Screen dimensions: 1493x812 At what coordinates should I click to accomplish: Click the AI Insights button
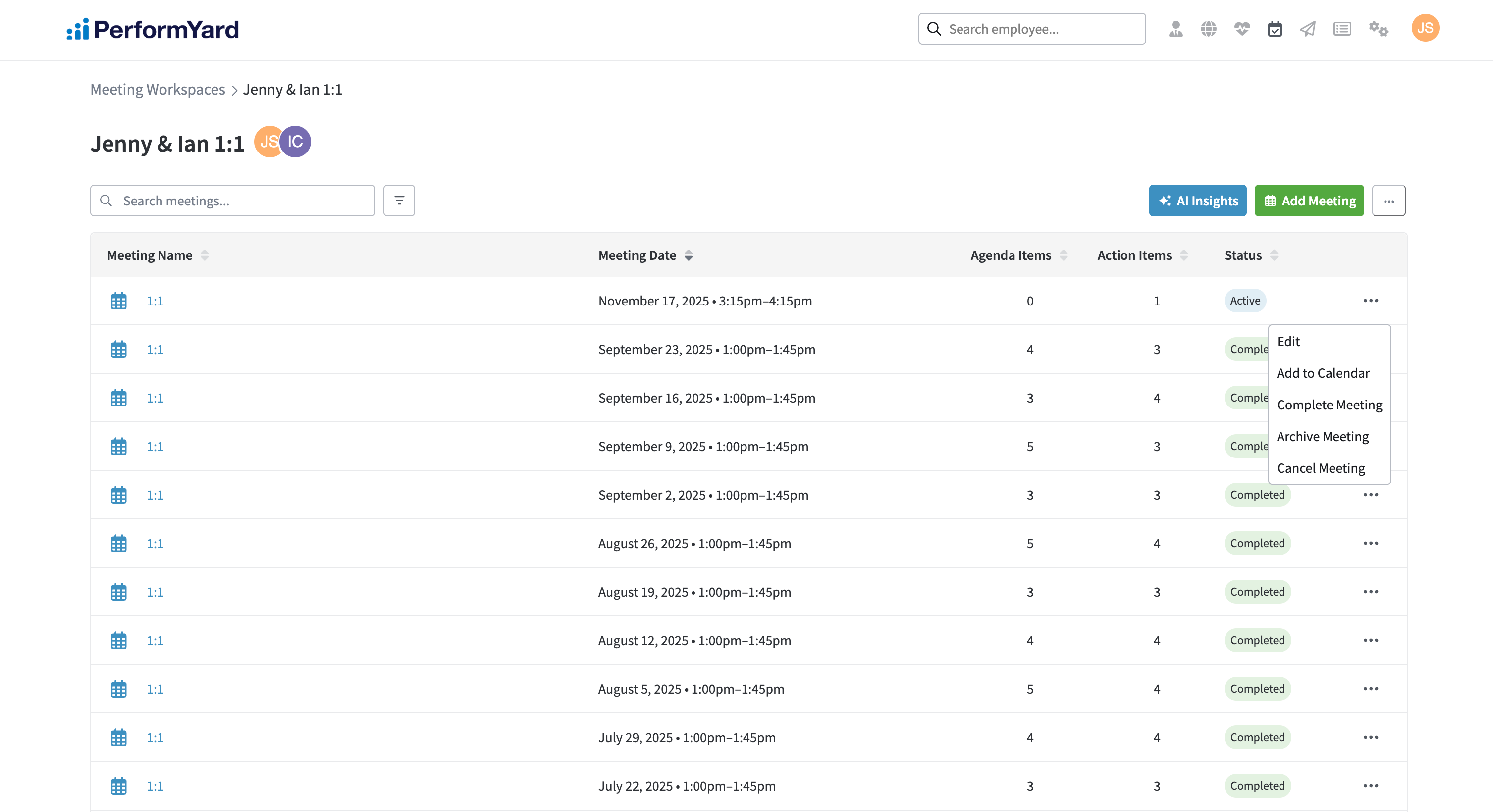click(x=1197, y=201)
